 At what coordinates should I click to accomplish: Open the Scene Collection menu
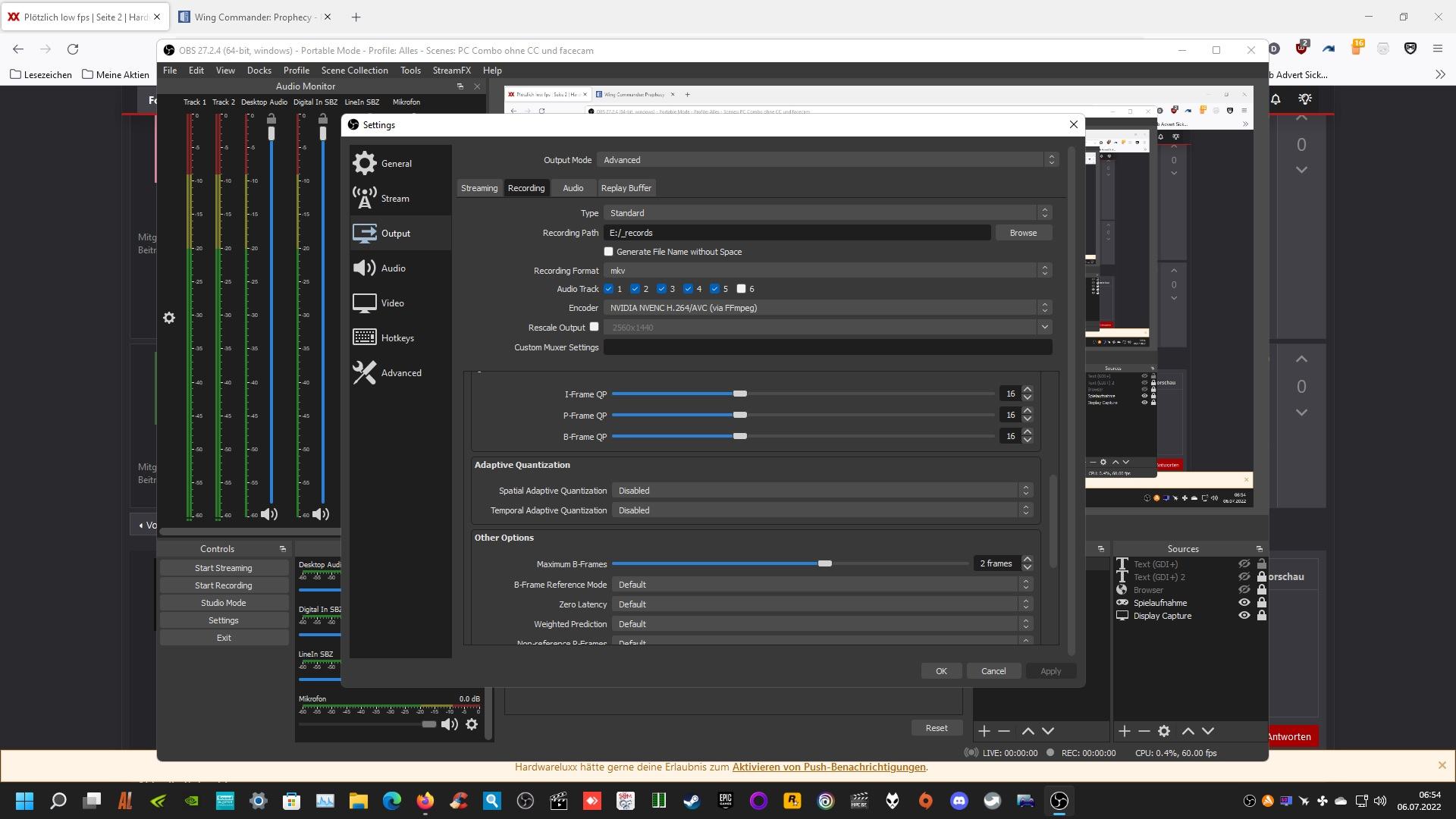tap(354, 70)
